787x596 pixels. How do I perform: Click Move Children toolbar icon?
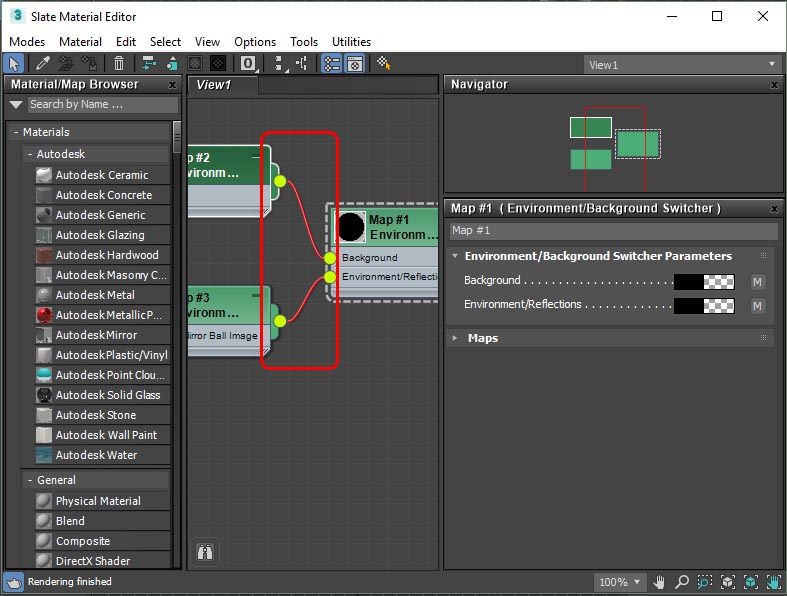pyautogui.click(x=148, y=64)
